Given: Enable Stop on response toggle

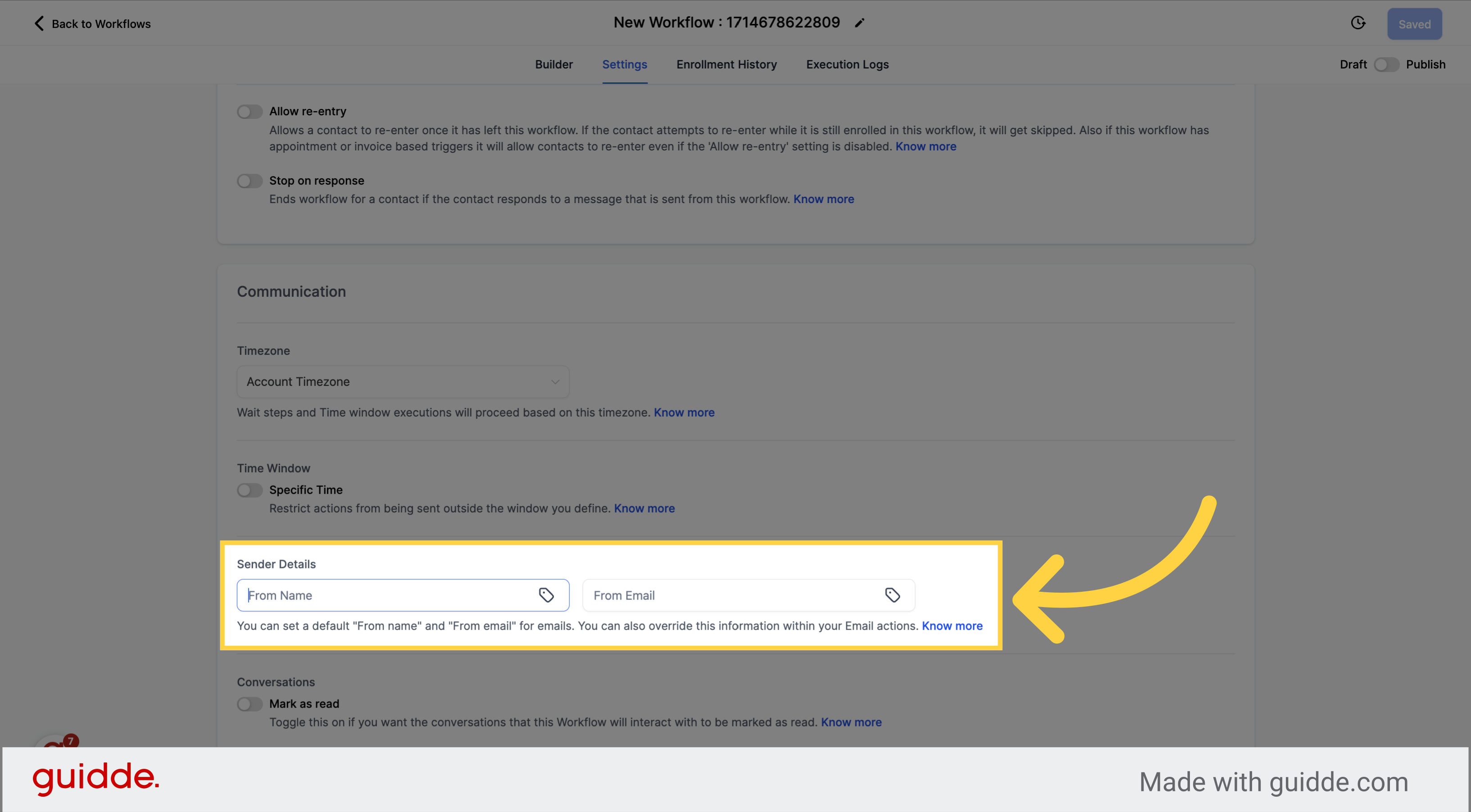Looking at the screenshot, I should coord(250,181).
